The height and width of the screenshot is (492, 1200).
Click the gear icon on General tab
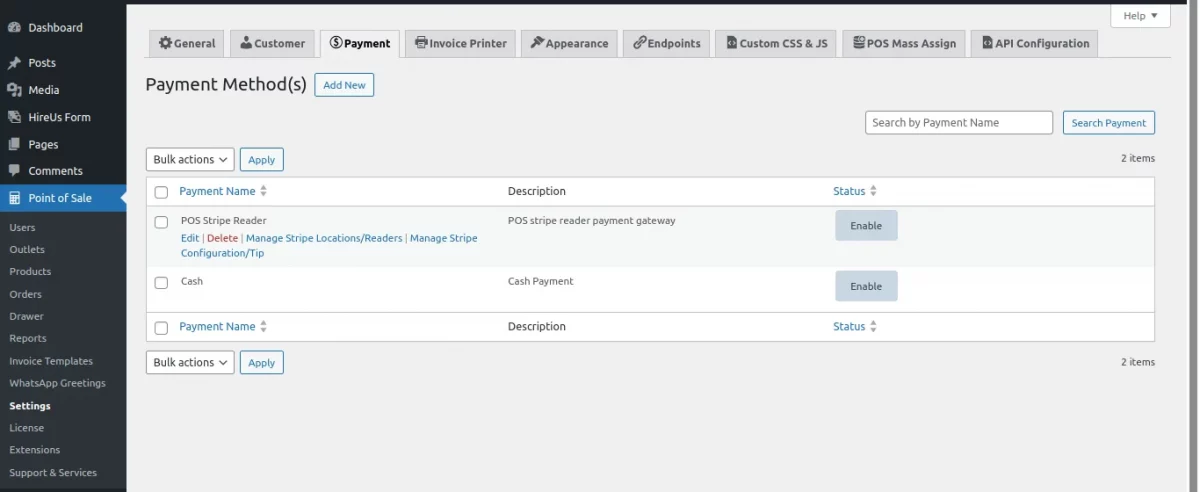(x=165, y=43)
